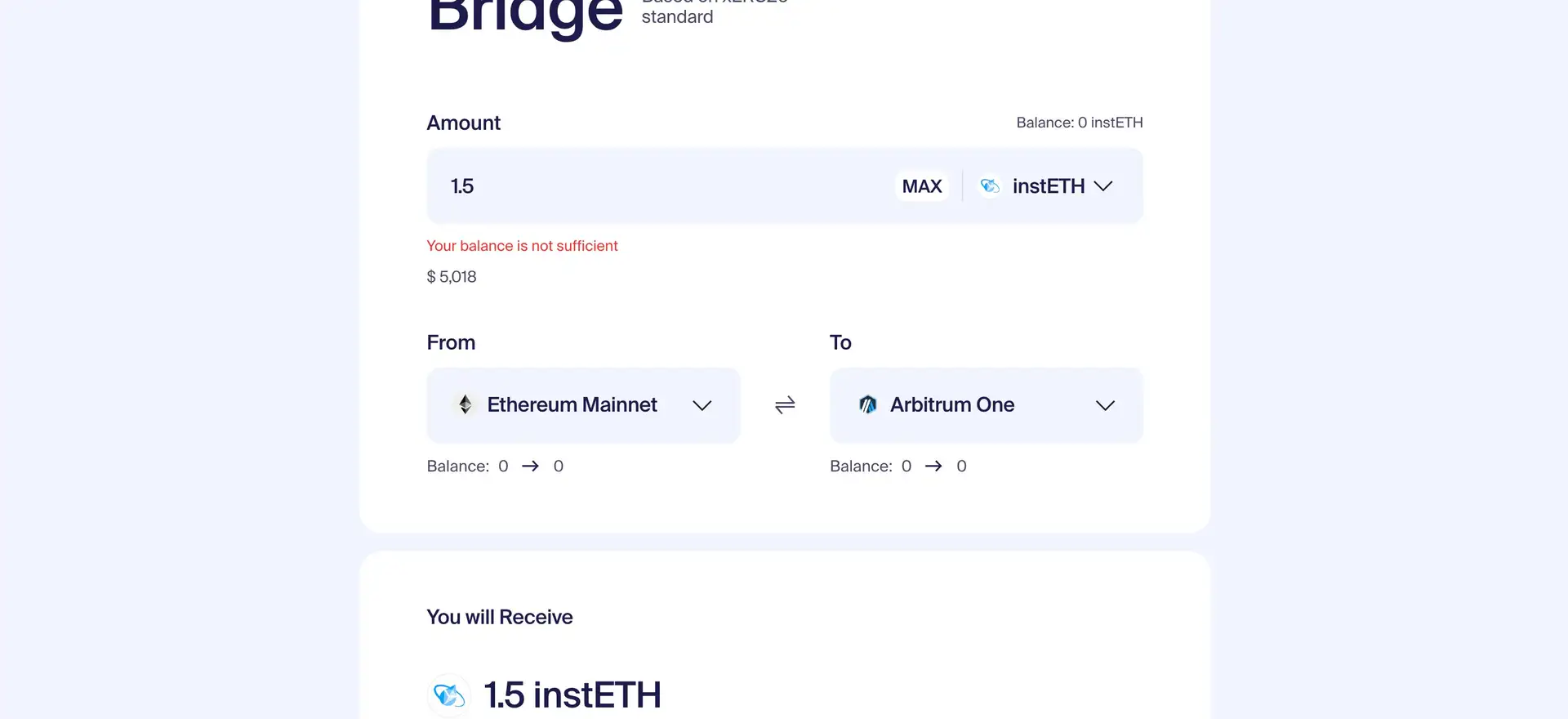Click the arrow under To balance
Image resolution: width=1568 pixels, height=719 pixels.
coord(933,466)
